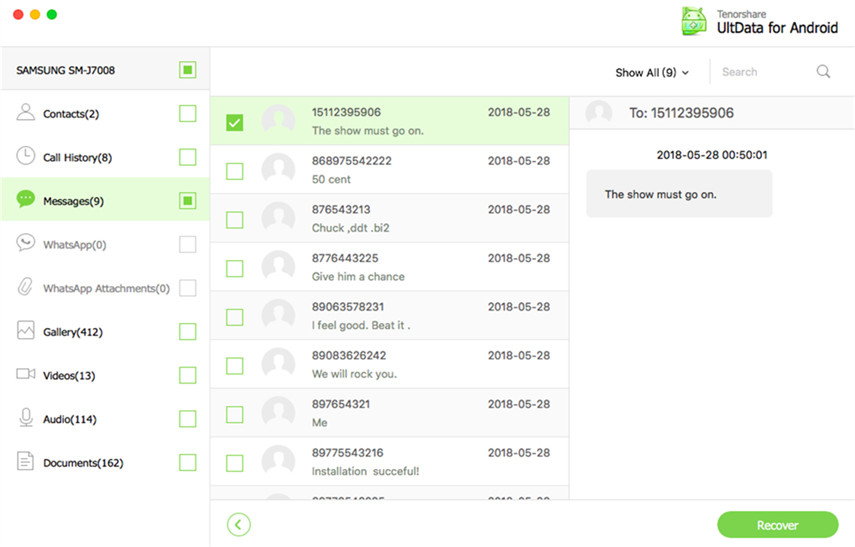Click the WhatsApp phone bubble icon

click(x=26, y=243)
